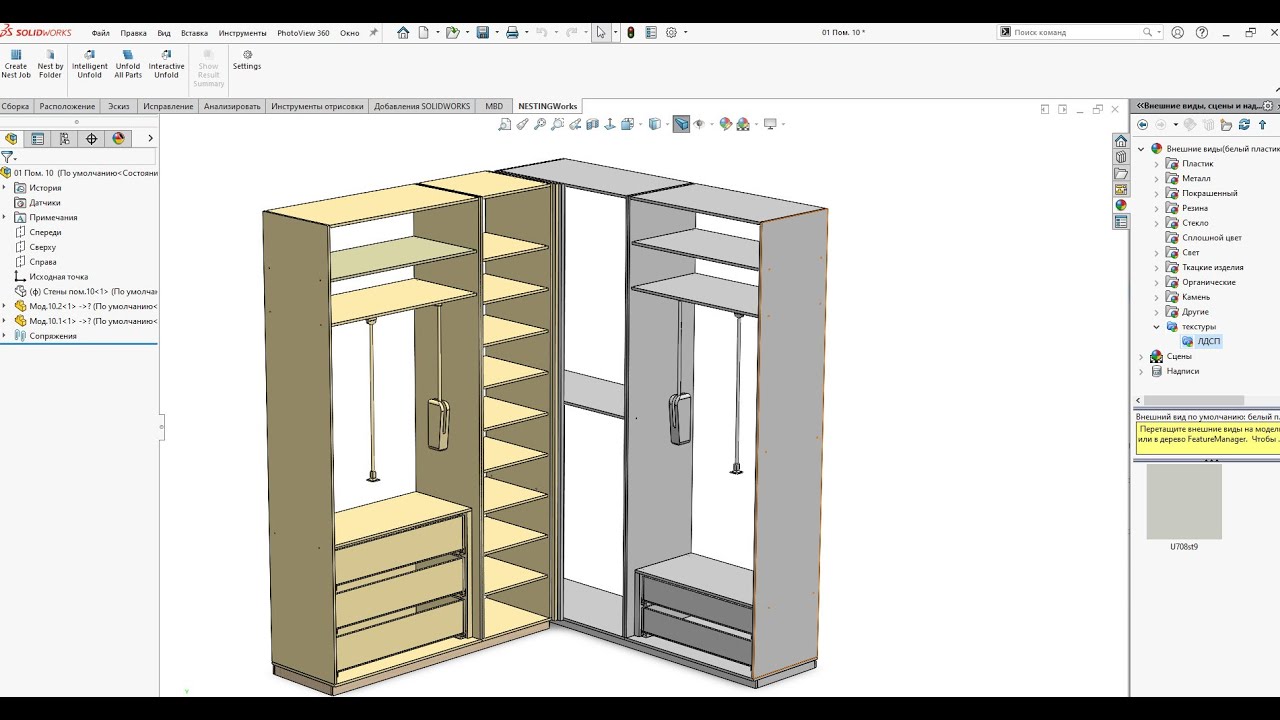Click the Back arrow in Appearances pane
Image resolution: width=1280 pixels, height=720 pixels.
coord(1142,125)
